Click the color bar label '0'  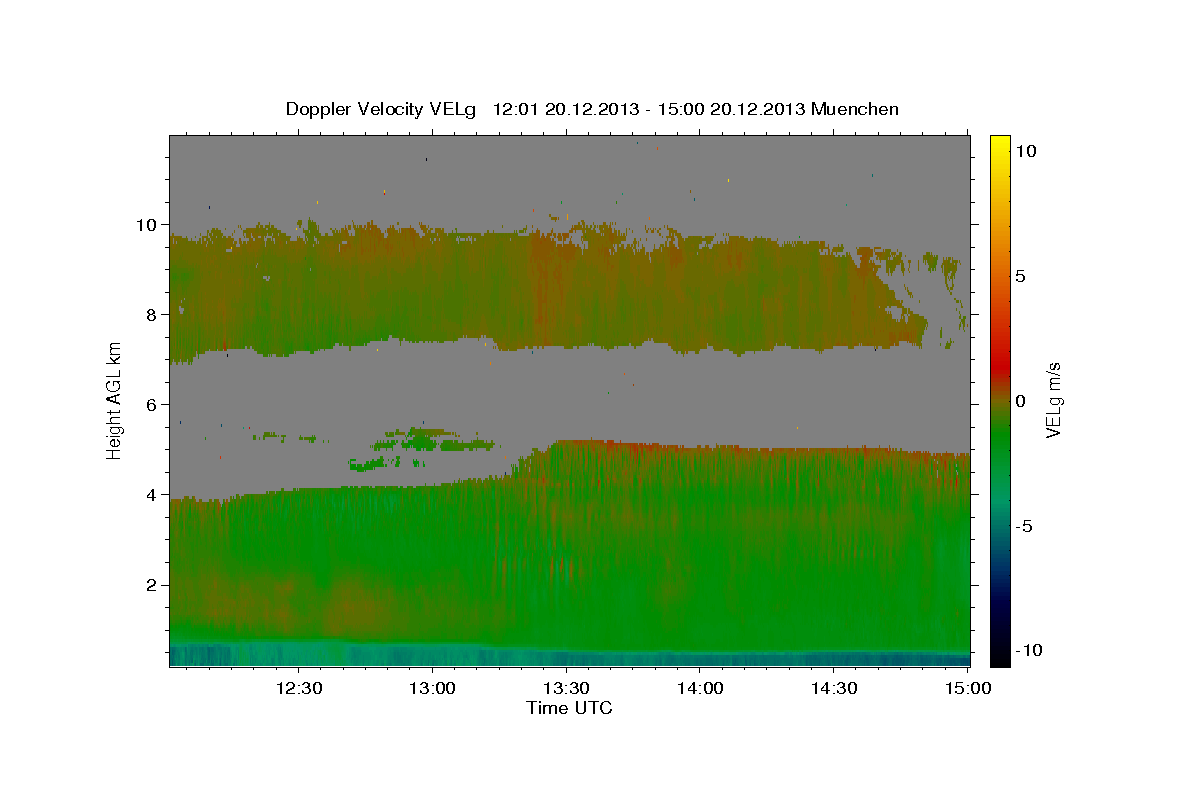pos(1021,400)
